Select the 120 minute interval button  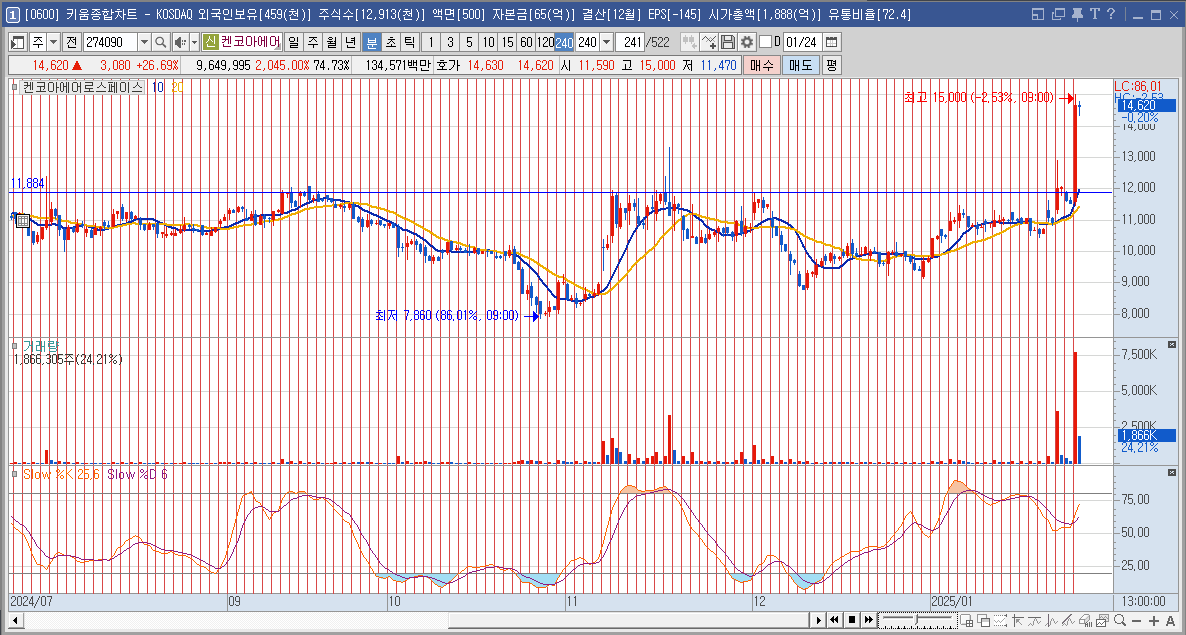545,42
